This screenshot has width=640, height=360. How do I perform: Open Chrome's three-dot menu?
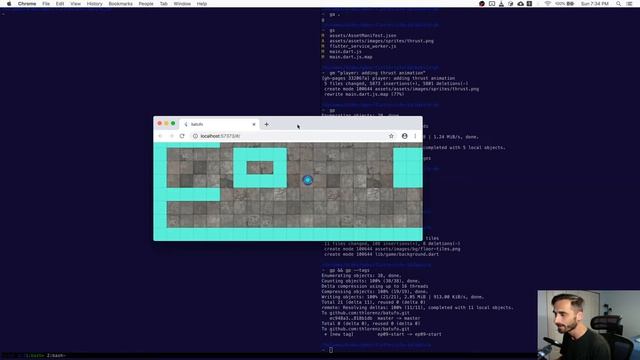[x=415, y=136]
